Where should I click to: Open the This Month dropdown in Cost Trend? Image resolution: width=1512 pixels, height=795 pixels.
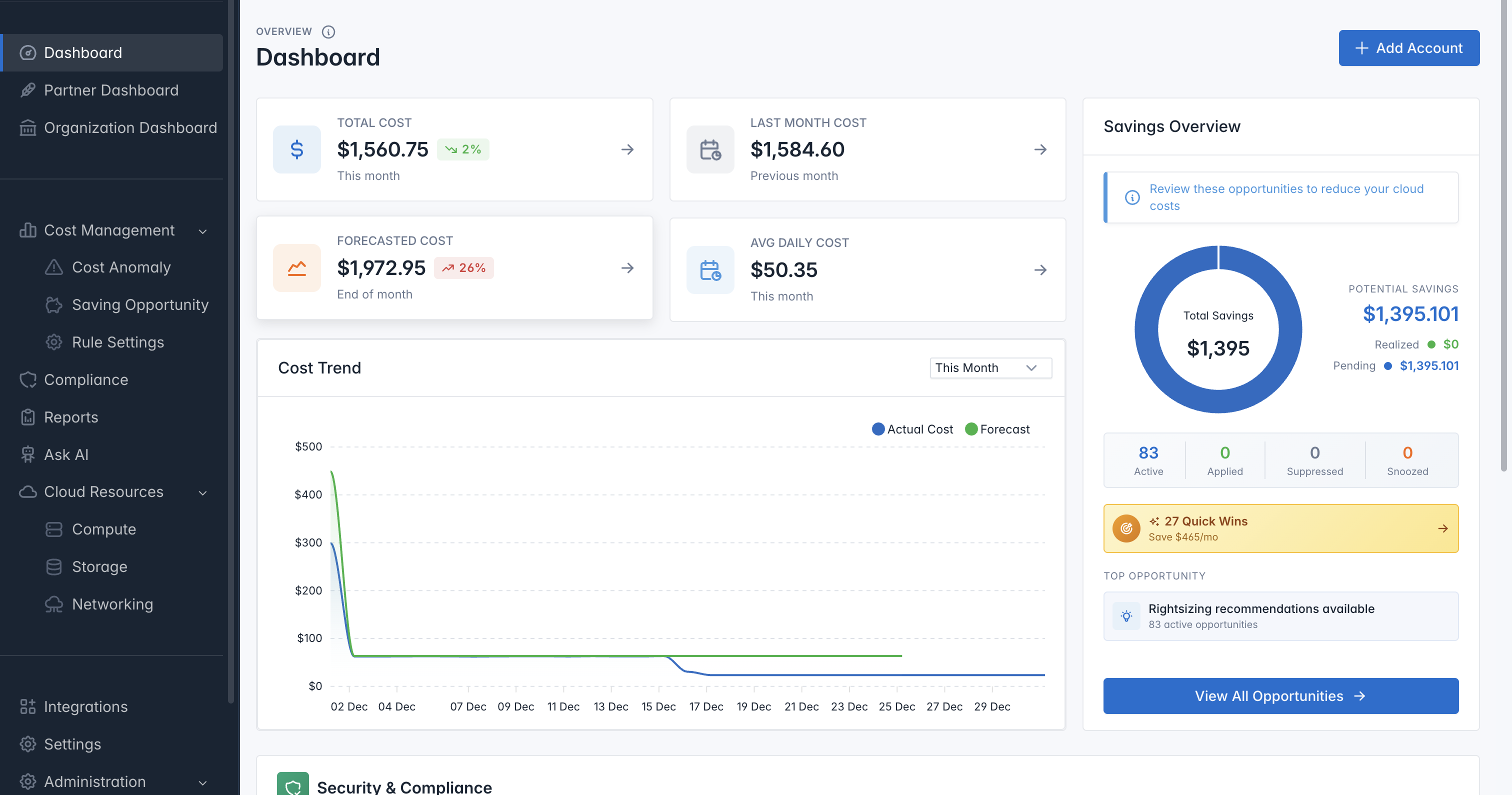990,367
